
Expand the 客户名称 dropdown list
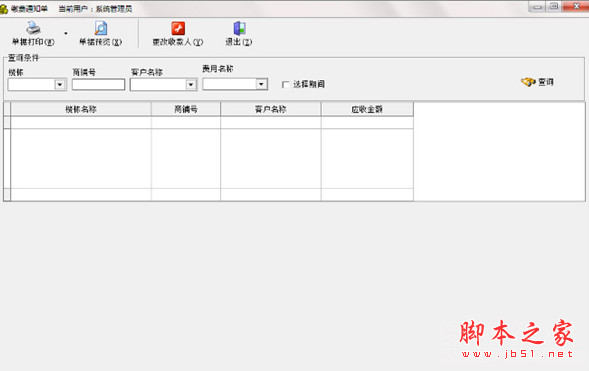point(191,84)
